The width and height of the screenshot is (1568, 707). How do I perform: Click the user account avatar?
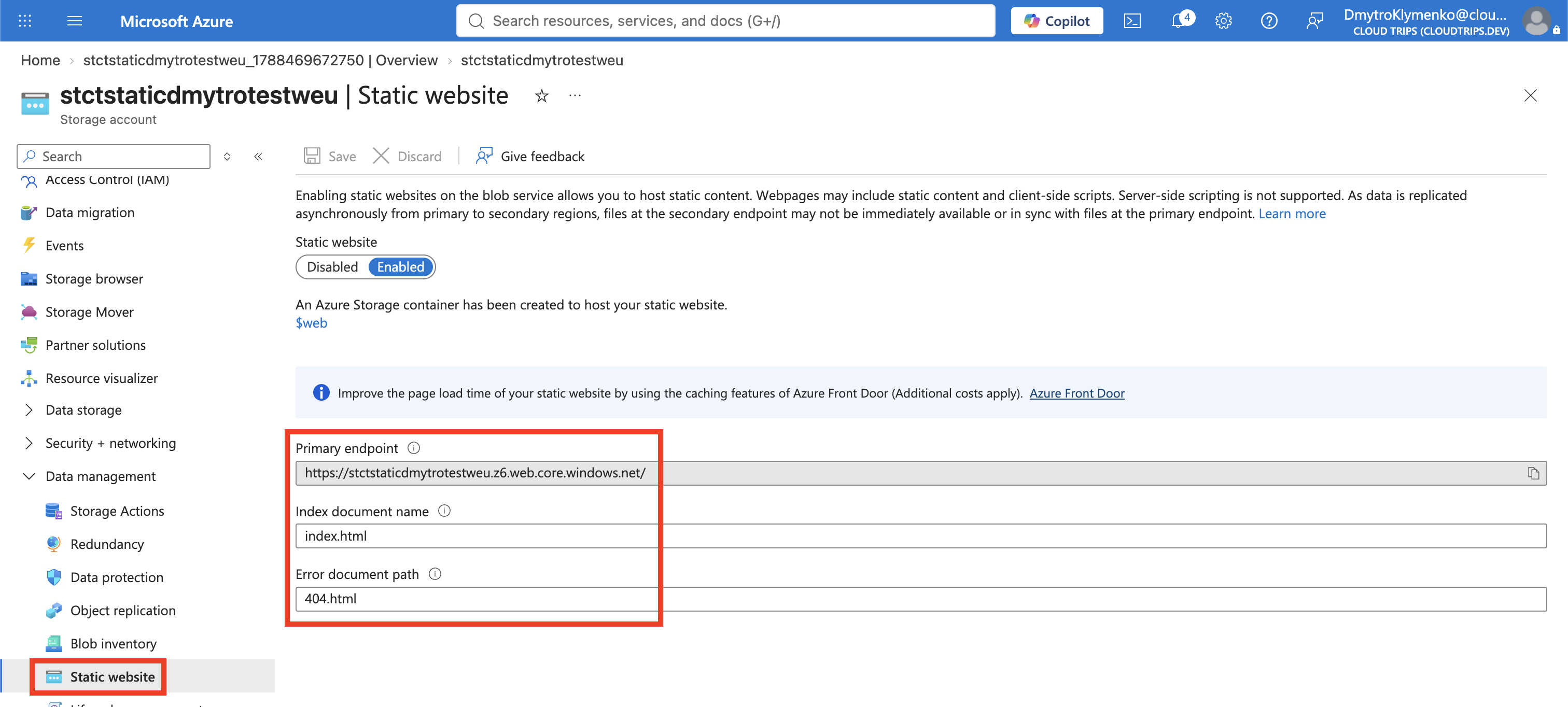coord(1536,21)
